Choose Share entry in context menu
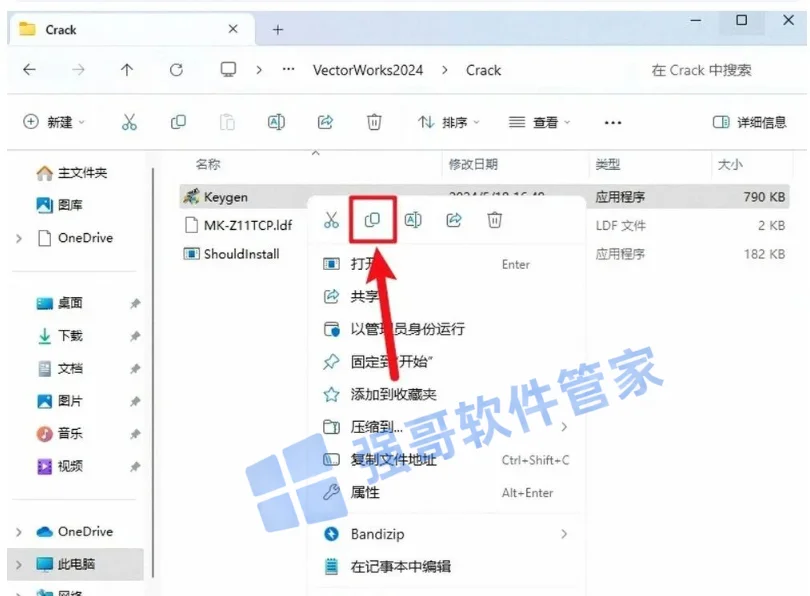 pos(447,296)
